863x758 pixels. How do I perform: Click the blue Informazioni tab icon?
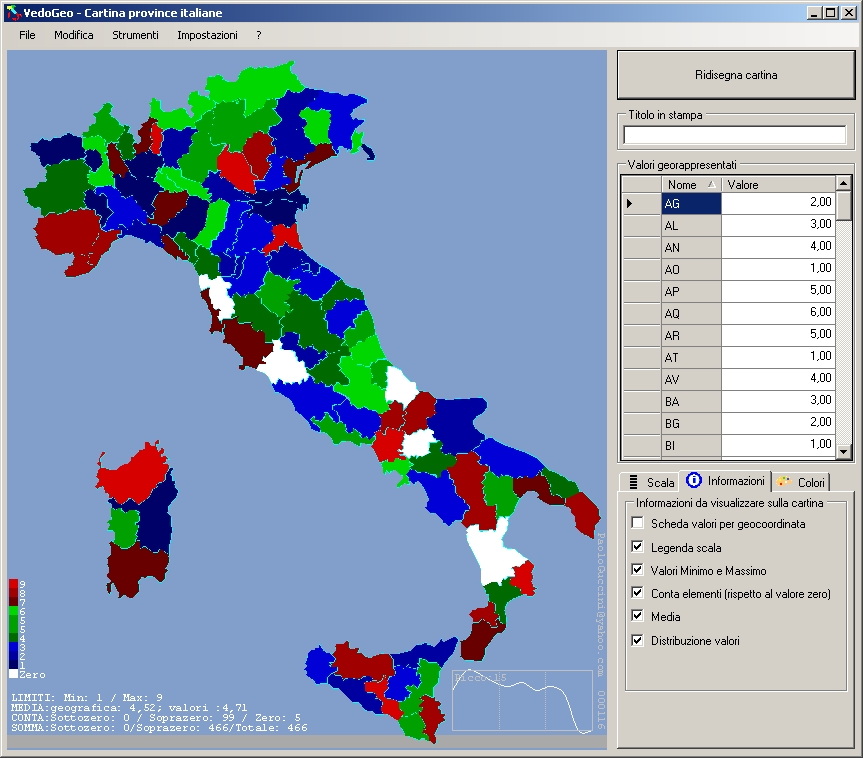coord(693,481)
